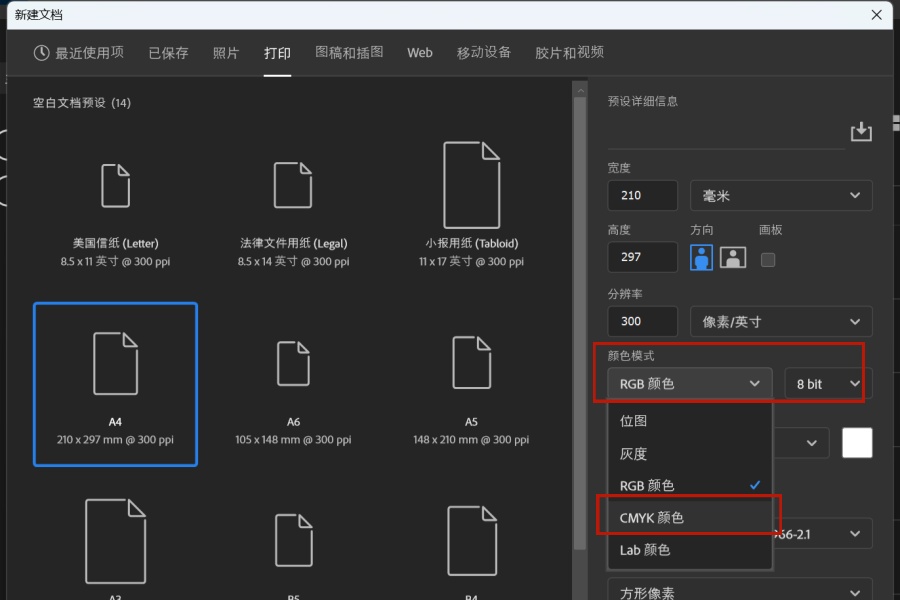The height and width of the screenshot is (600, 900).
Task: Choose Lab 颜色 from color mode list
Action: (x=689, y=550)
